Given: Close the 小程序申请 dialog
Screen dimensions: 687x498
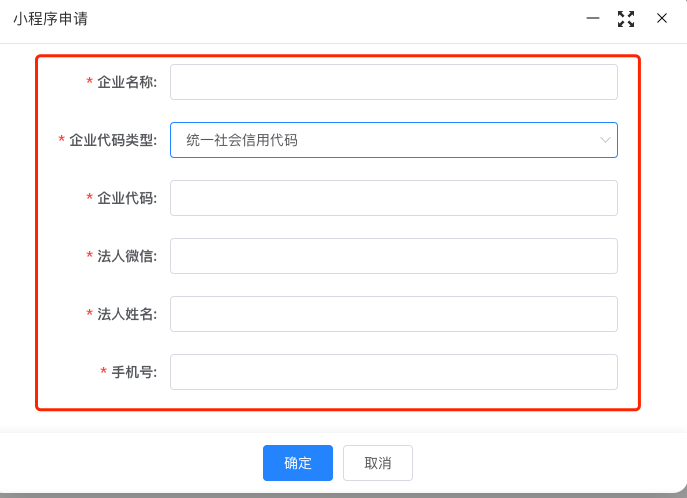Looking at the screenshot, I should [662, 18].
